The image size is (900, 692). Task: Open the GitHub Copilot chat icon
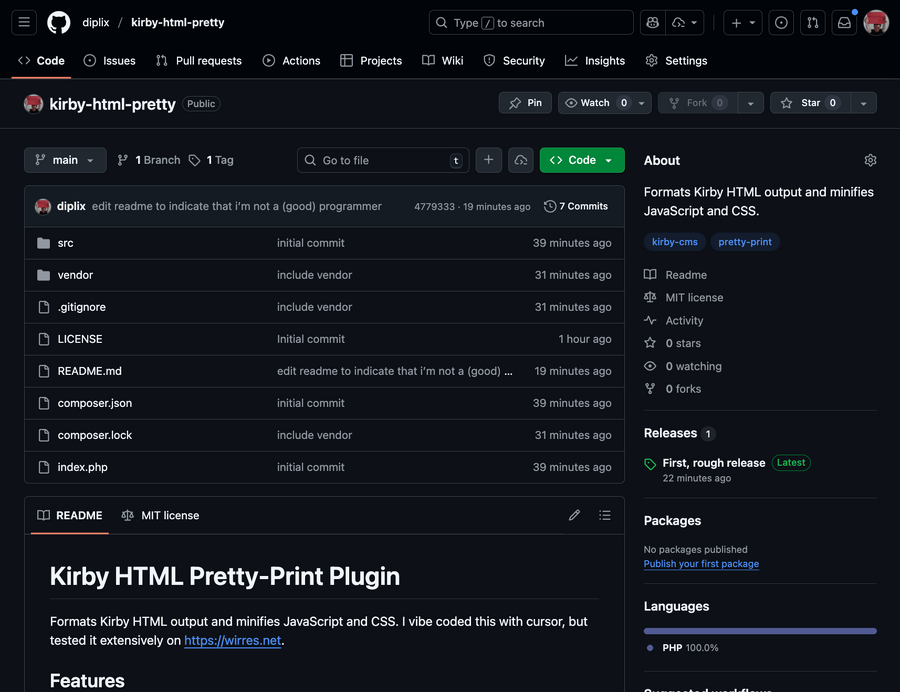[x=652, y=22]
